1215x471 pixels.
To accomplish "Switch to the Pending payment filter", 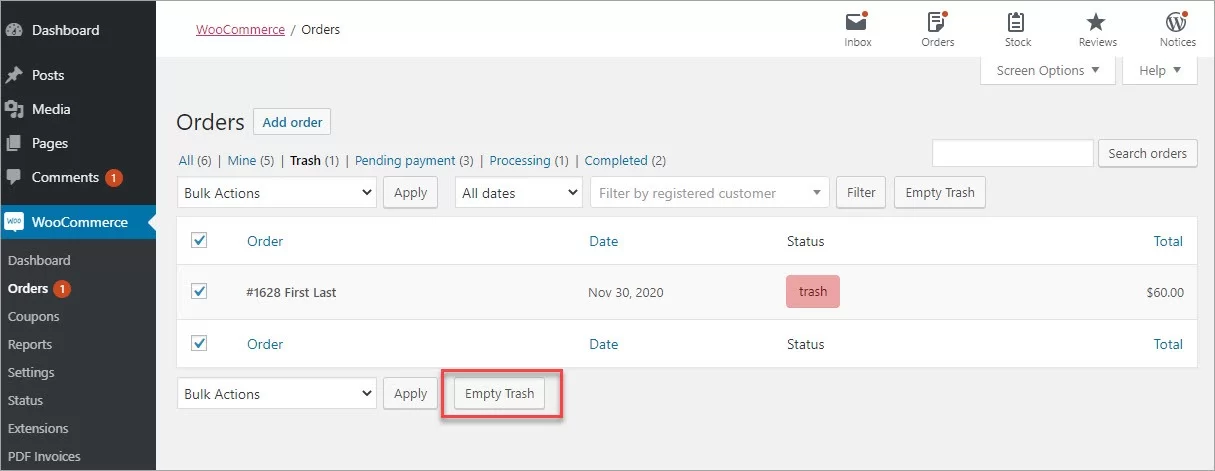I will point(406,160).
